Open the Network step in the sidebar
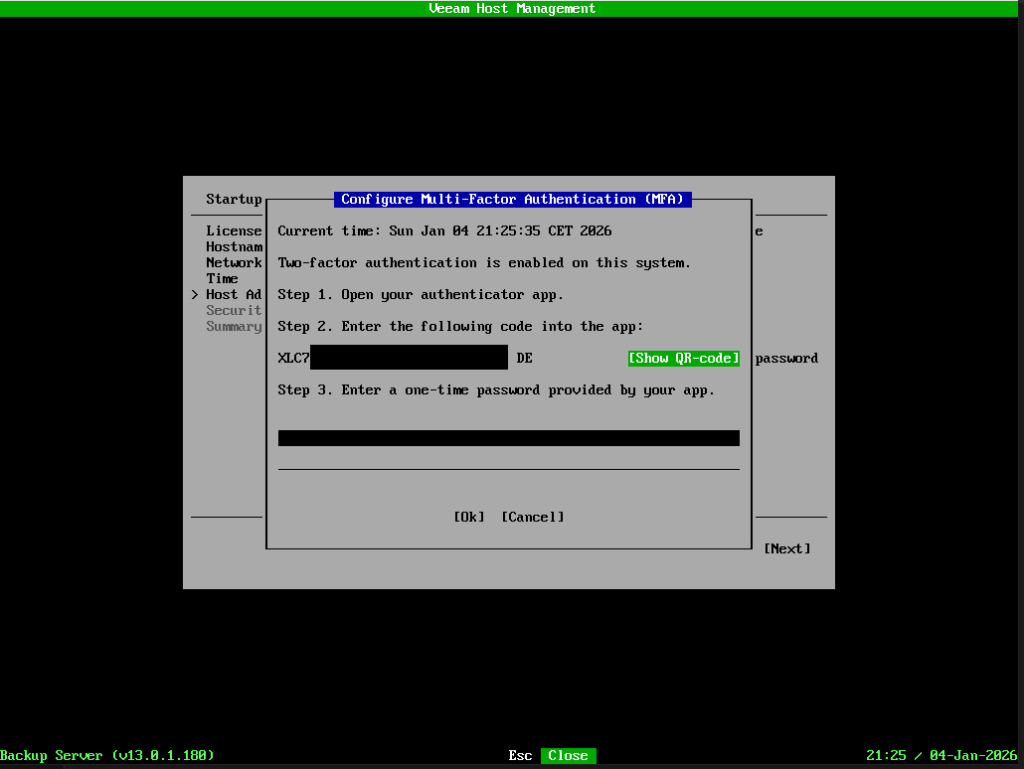1024x769 pixels. pyautogui.click(x=233, y=263)
